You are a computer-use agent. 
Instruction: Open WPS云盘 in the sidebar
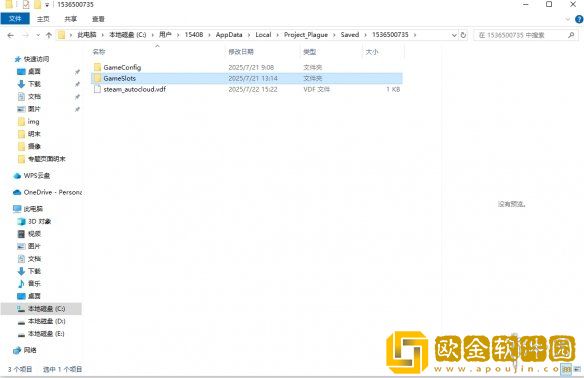36,175
